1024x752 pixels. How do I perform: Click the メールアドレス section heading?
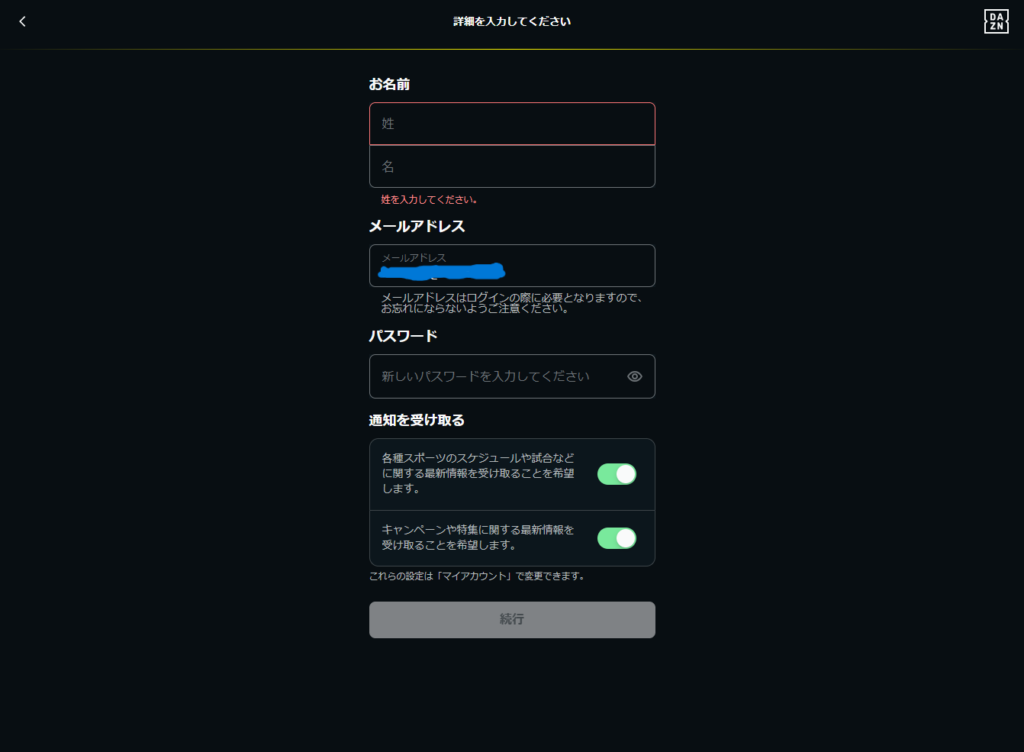pyautogui.click(x=417, y=226)
